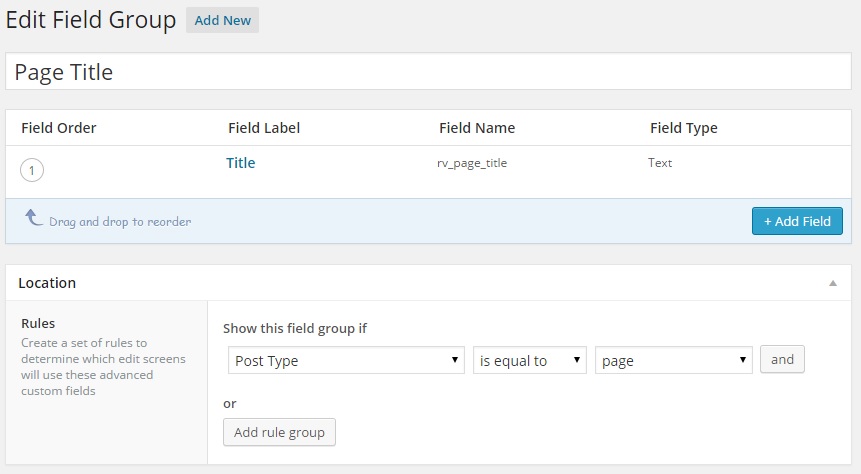Open the 'page' value dropdown
The image size is (861, 474).
click(673, 360)
